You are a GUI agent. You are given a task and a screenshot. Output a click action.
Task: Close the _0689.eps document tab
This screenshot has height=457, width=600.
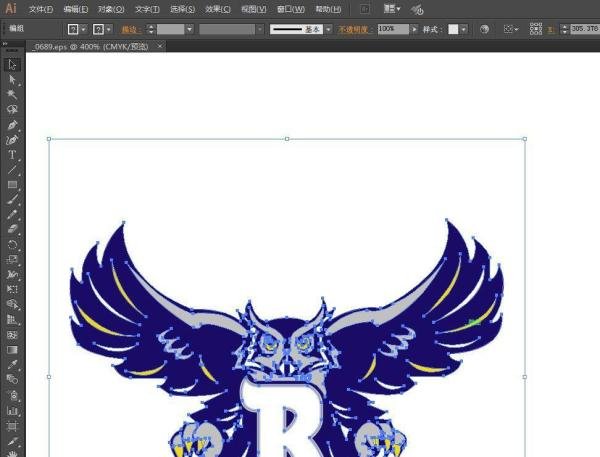click(x=160, y=46)
